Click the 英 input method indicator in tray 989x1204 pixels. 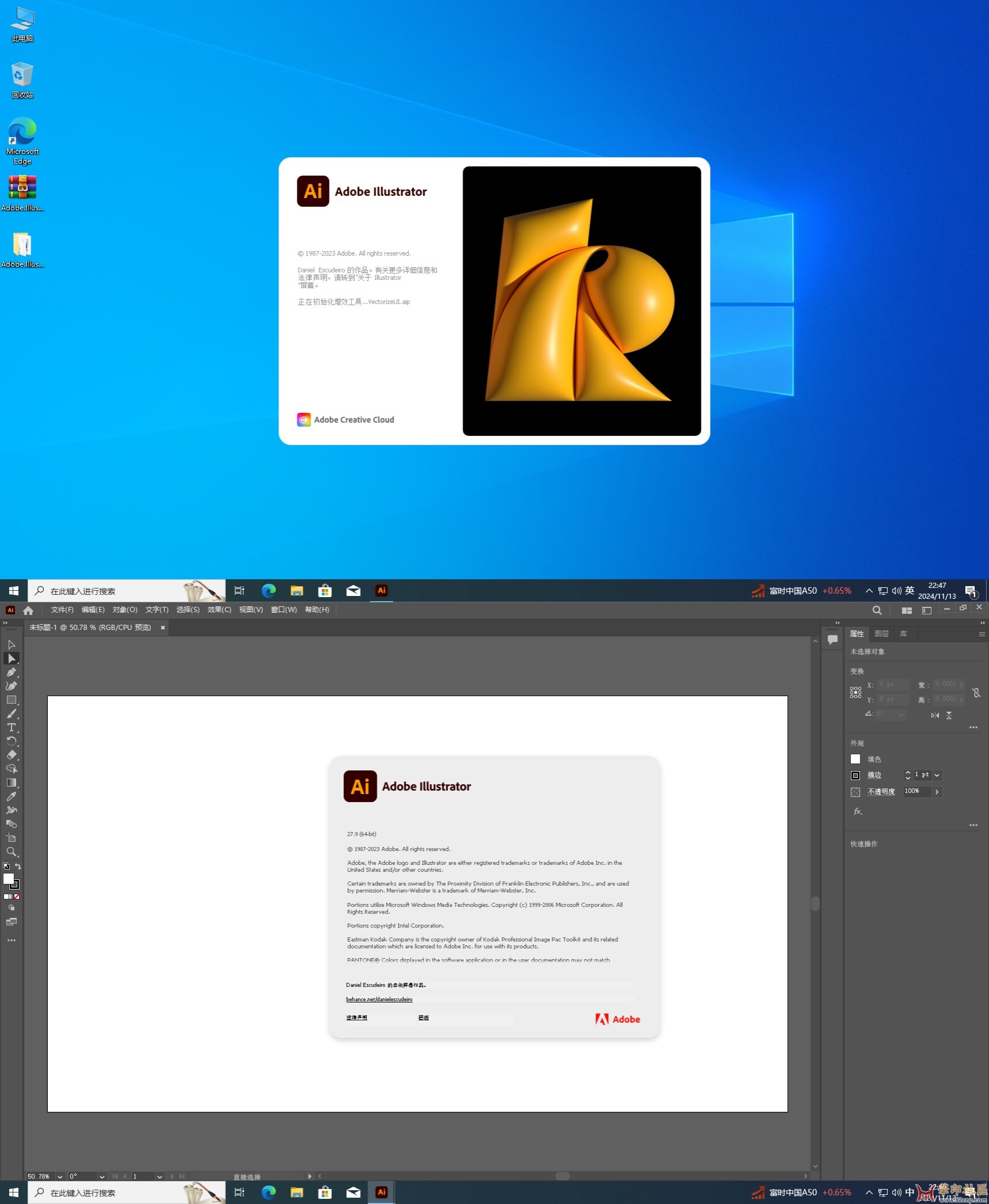[910, 591]
